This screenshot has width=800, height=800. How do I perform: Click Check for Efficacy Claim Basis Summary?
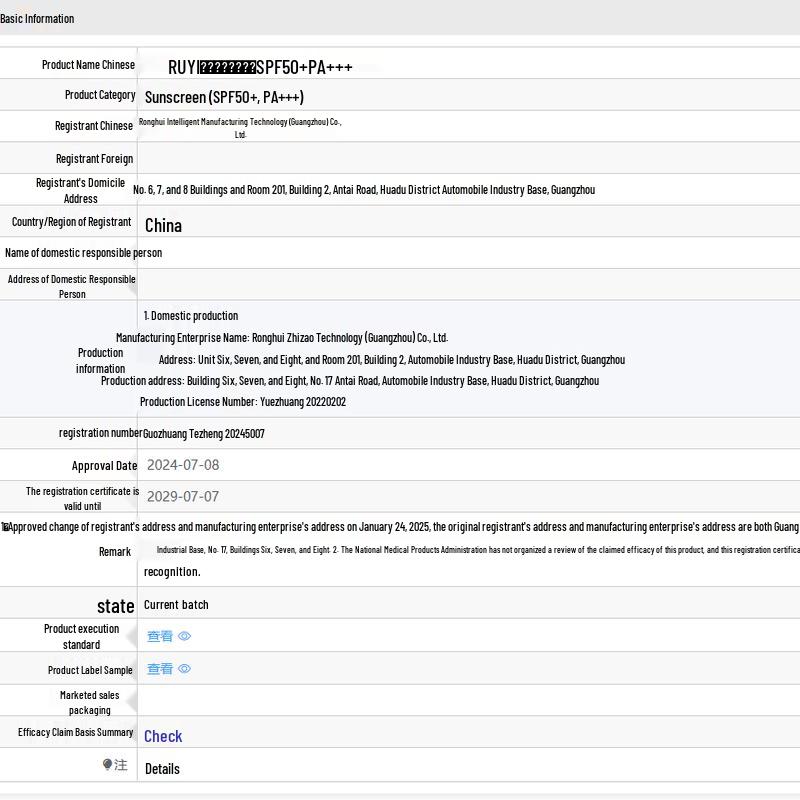click(x=163, y=736)
